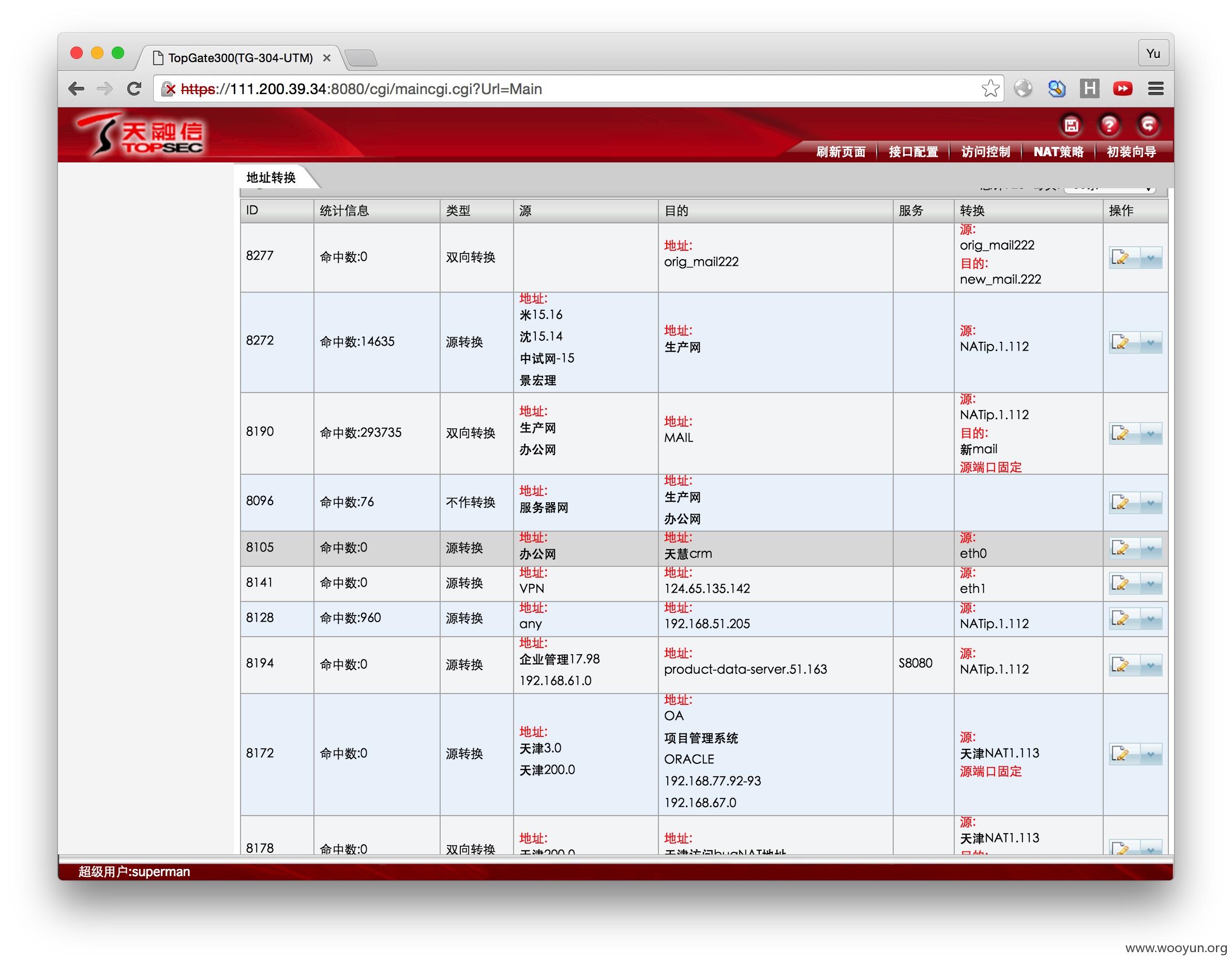1232x963 pixels.
Task: Close the TopGate300 browser tab
Action: click(x=326, y=57)
